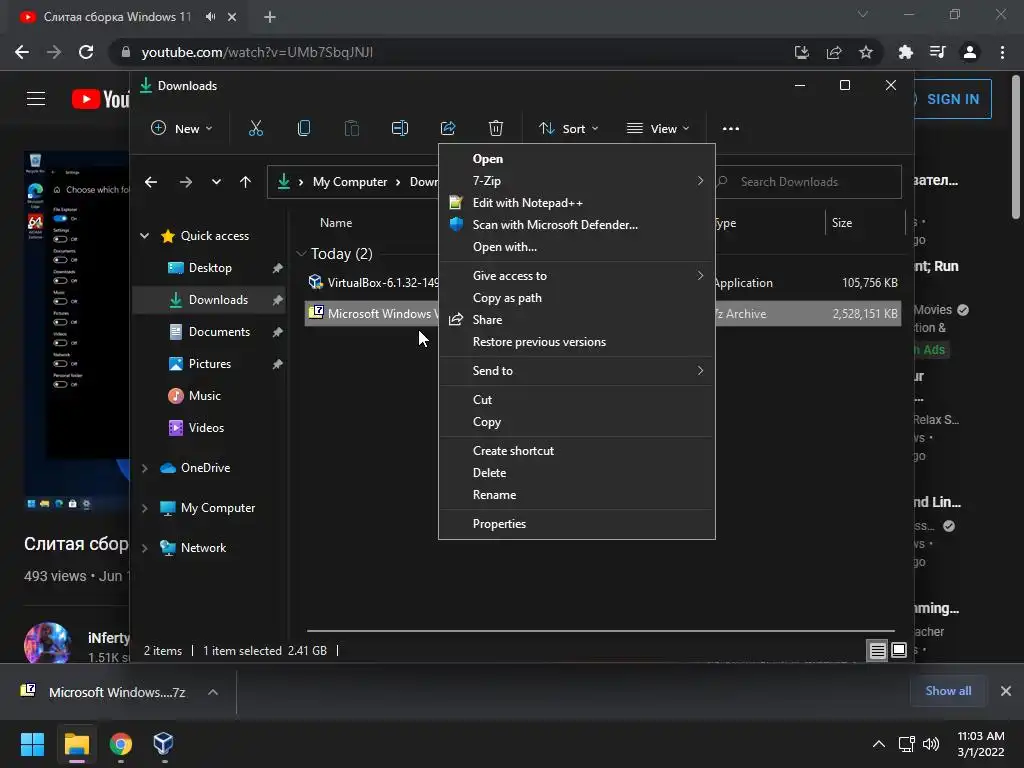
Task: Click the Delete trash icon in toolbar
Action: point(496,129)
